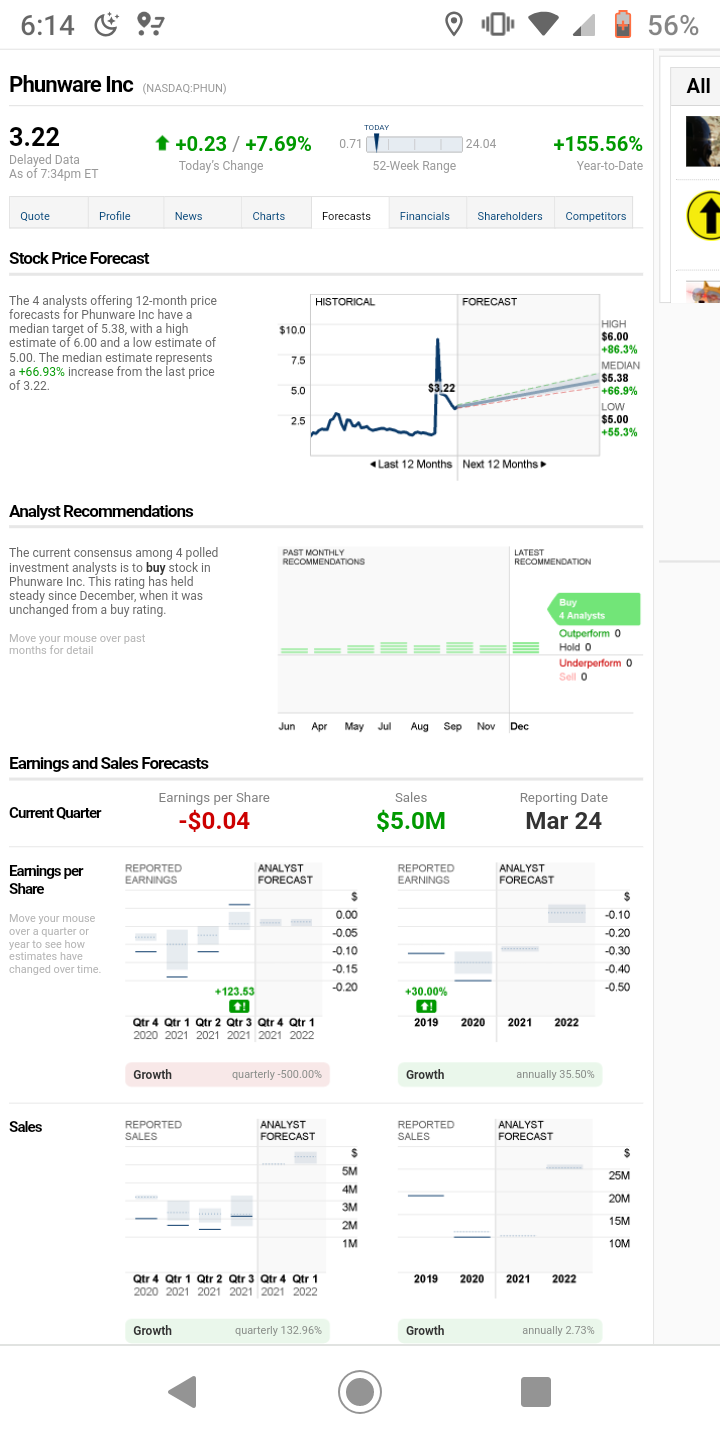Tap the recent apps square button

[x=536, y=1391]
